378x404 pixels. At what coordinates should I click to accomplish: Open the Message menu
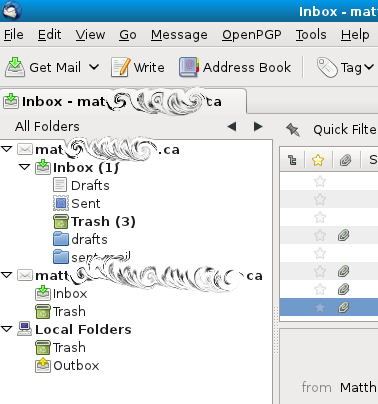pyautogui.click(x=179, y=35)
